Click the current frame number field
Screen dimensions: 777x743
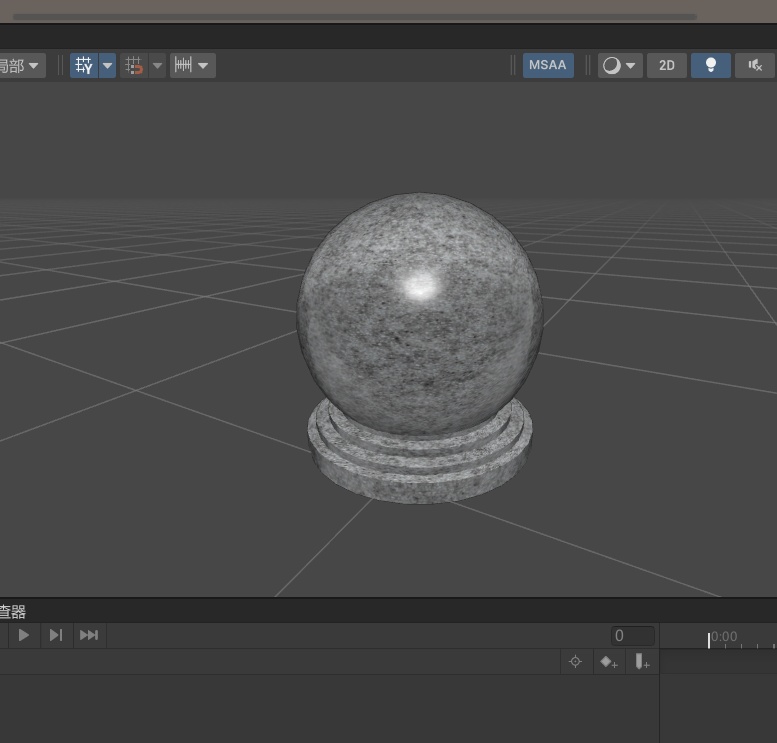[x=632, y=636]
